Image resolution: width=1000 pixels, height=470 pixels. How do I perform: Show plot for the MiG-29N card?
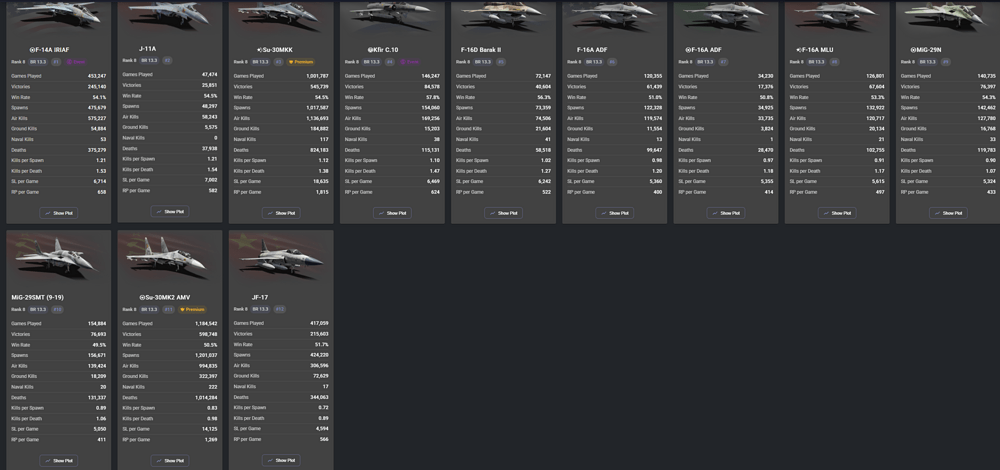(x=948, y=213)
